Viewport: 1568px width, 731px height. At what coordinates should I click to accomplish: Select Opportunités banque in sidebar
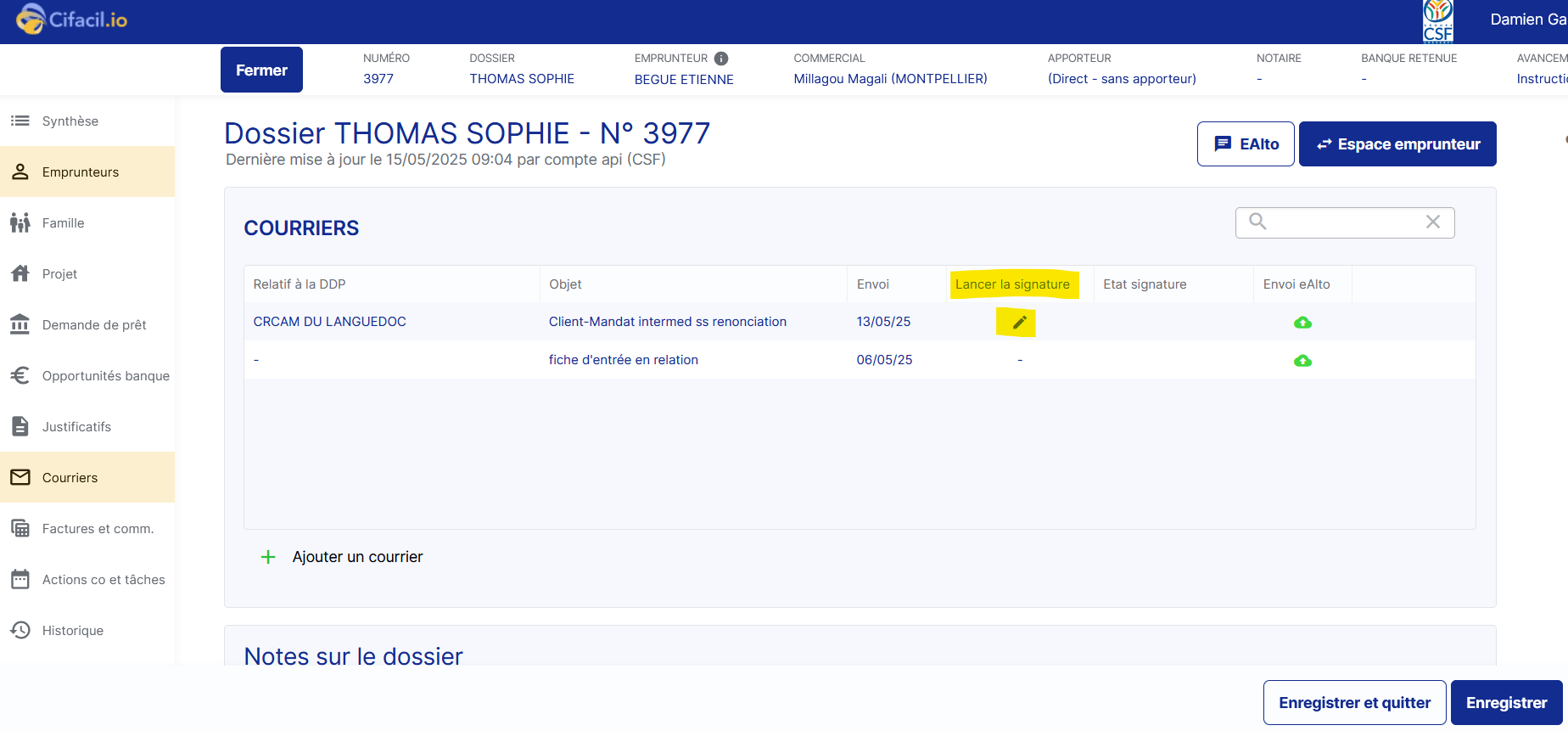pos(105,376)
